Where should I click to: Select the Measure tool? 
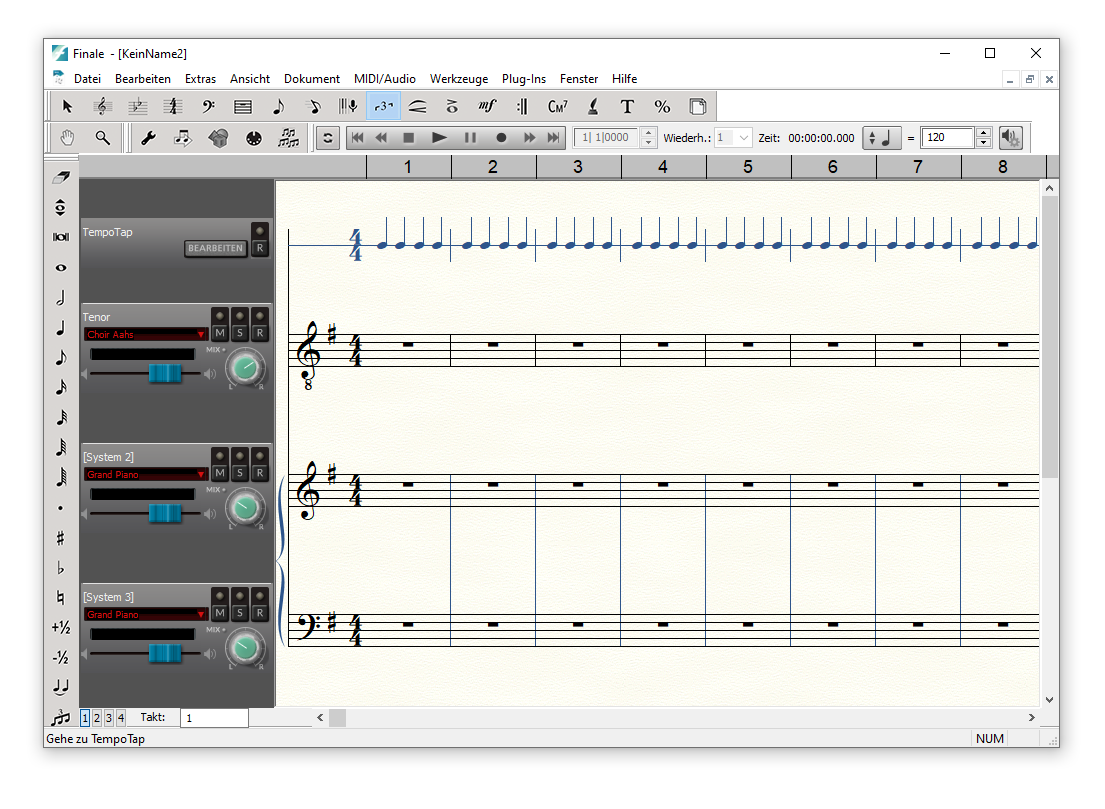243,106
